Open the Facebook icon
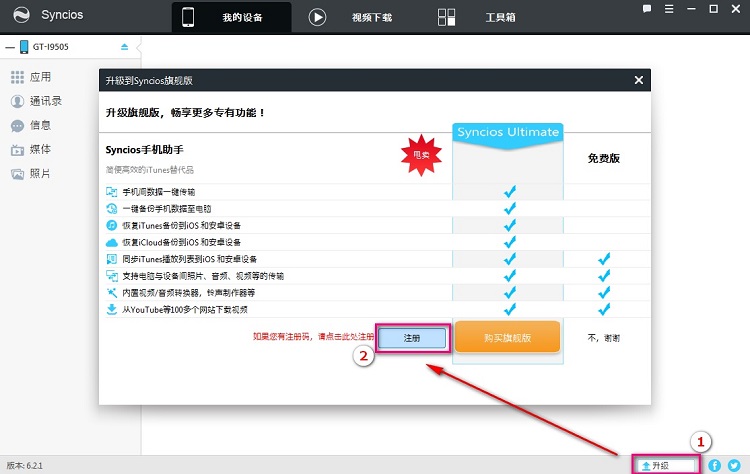Viewport: 750px width, 474px height. 715,465
